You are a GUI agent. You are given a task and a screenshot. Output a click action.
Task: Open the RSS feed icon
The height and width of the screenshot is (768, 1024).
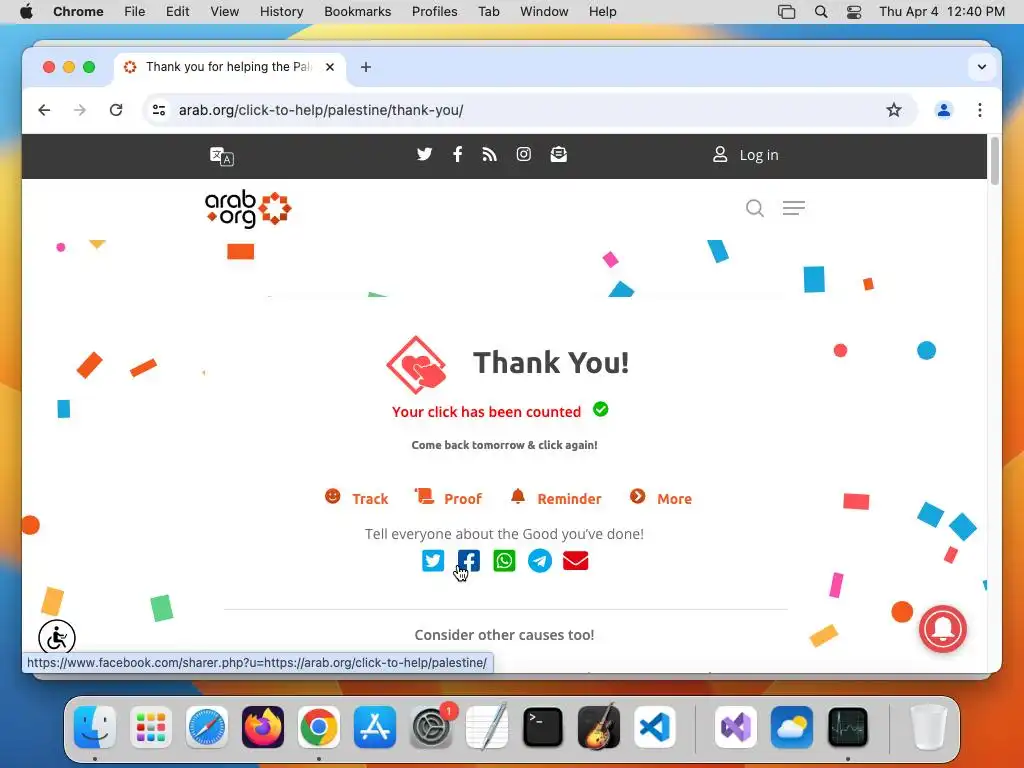pyautogui.click(x=489, y=154)
